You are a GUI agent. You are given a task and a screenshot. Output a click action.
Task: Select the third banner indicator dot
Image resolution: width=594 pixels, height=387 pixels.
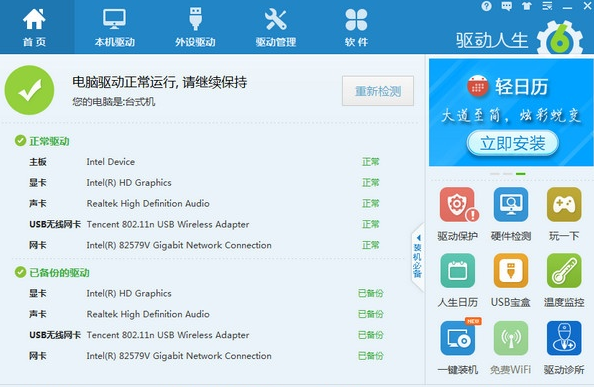(x=521, y=174)
